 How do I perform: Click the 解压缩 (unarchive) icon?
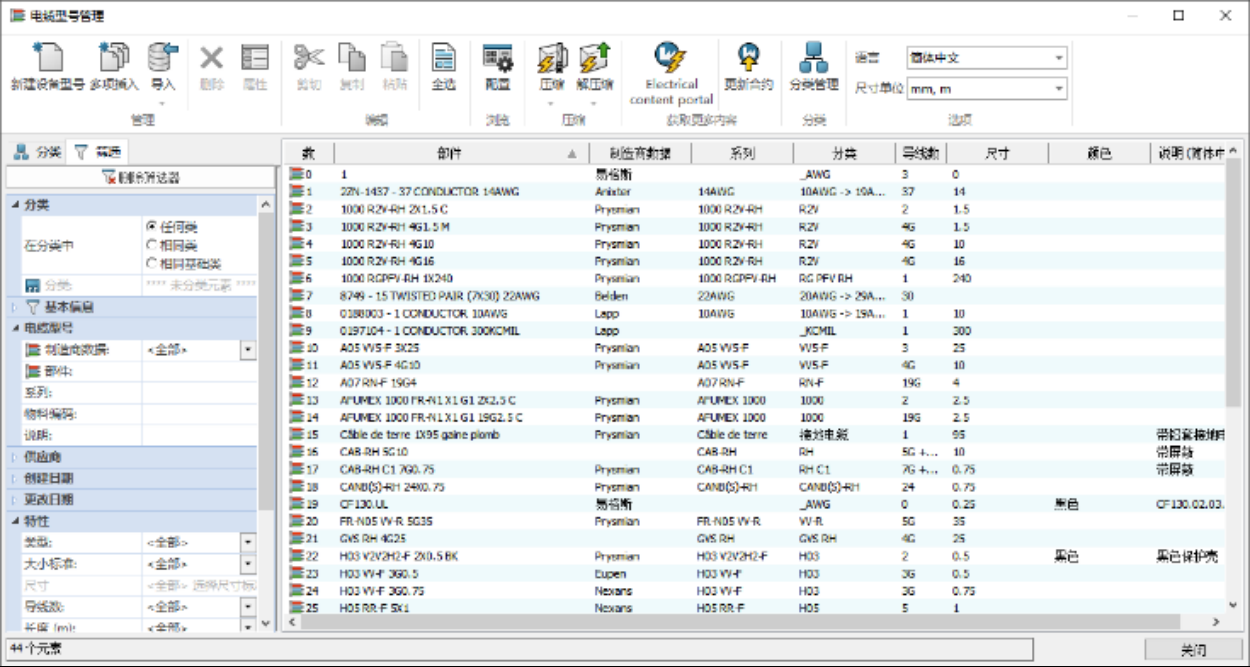coord(594,60)
